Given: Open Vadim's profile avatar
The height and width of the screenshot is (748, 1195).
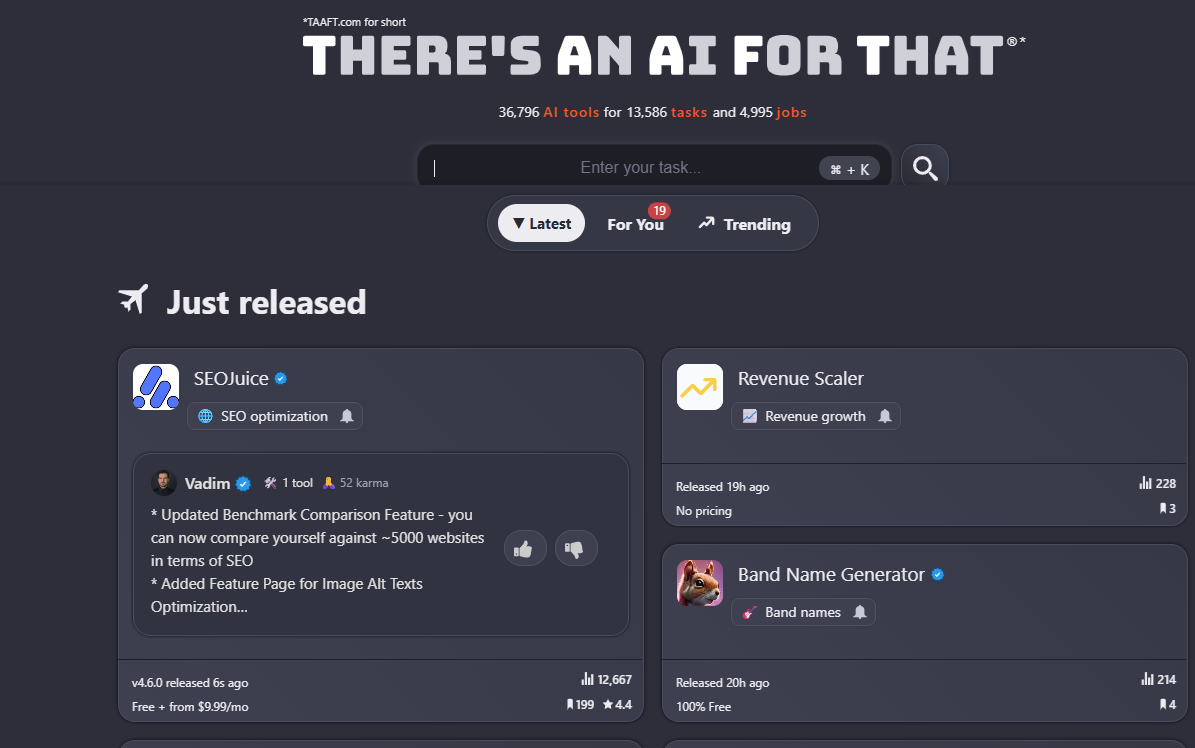Looking at the screenshot, I should 163,483.
